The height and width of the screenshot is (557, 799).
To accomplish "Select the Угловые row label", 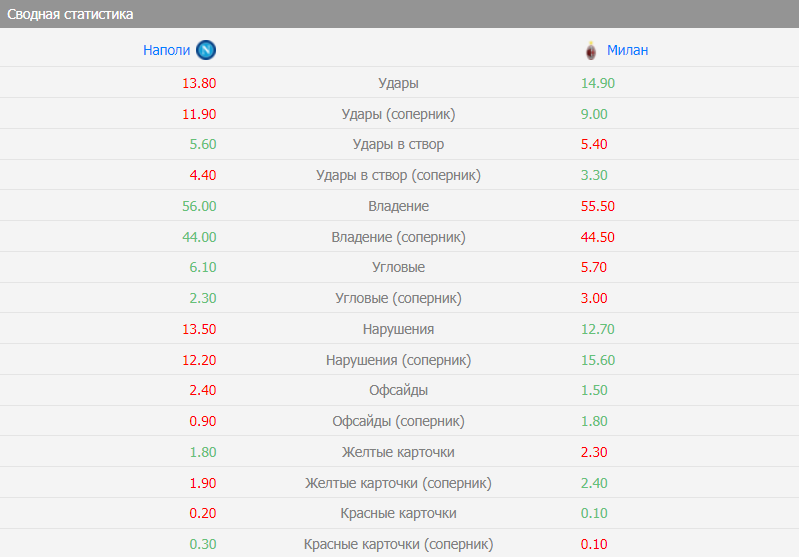I will 398,267.
